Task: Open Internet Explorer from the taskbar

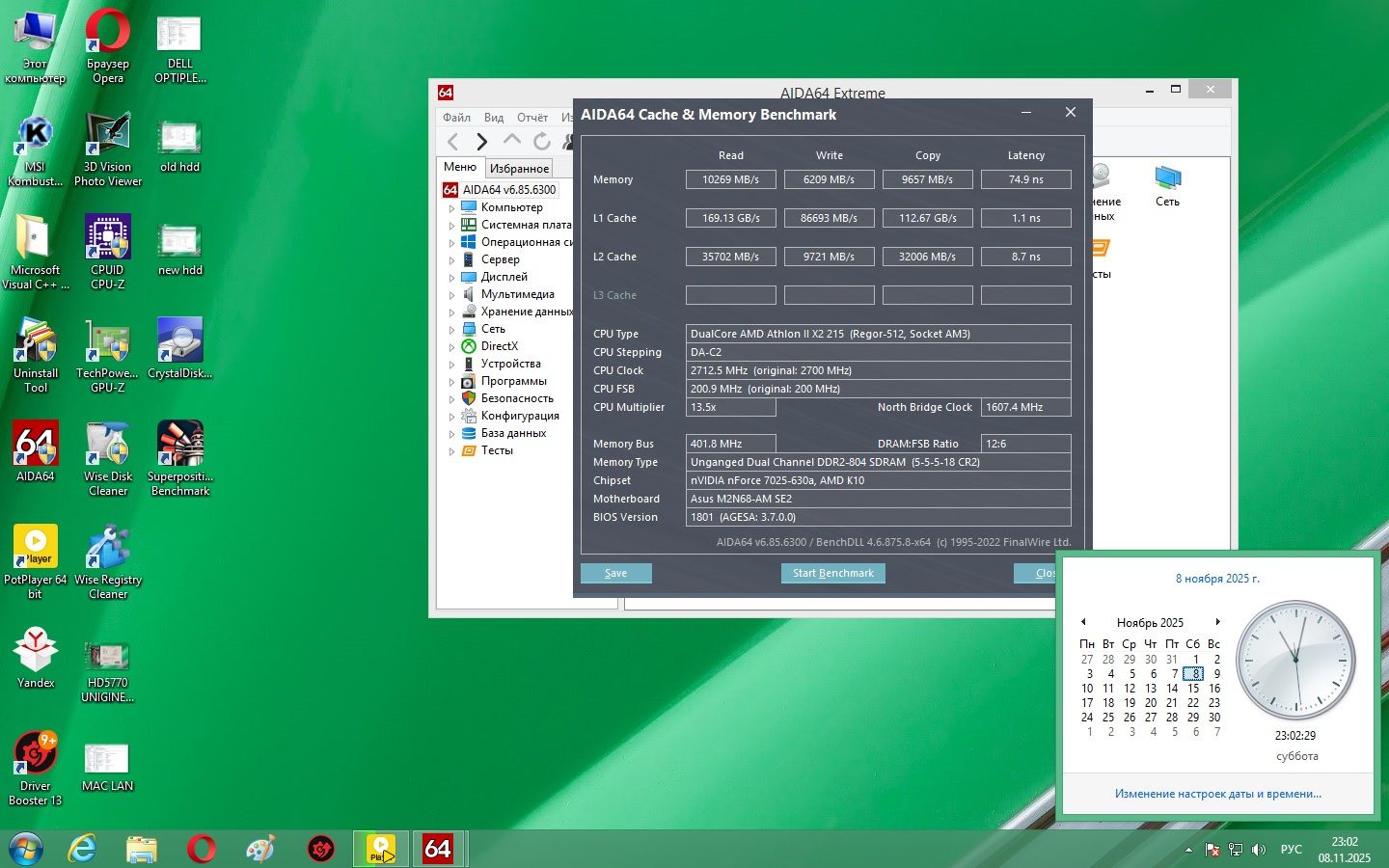Action: (83, 849)
